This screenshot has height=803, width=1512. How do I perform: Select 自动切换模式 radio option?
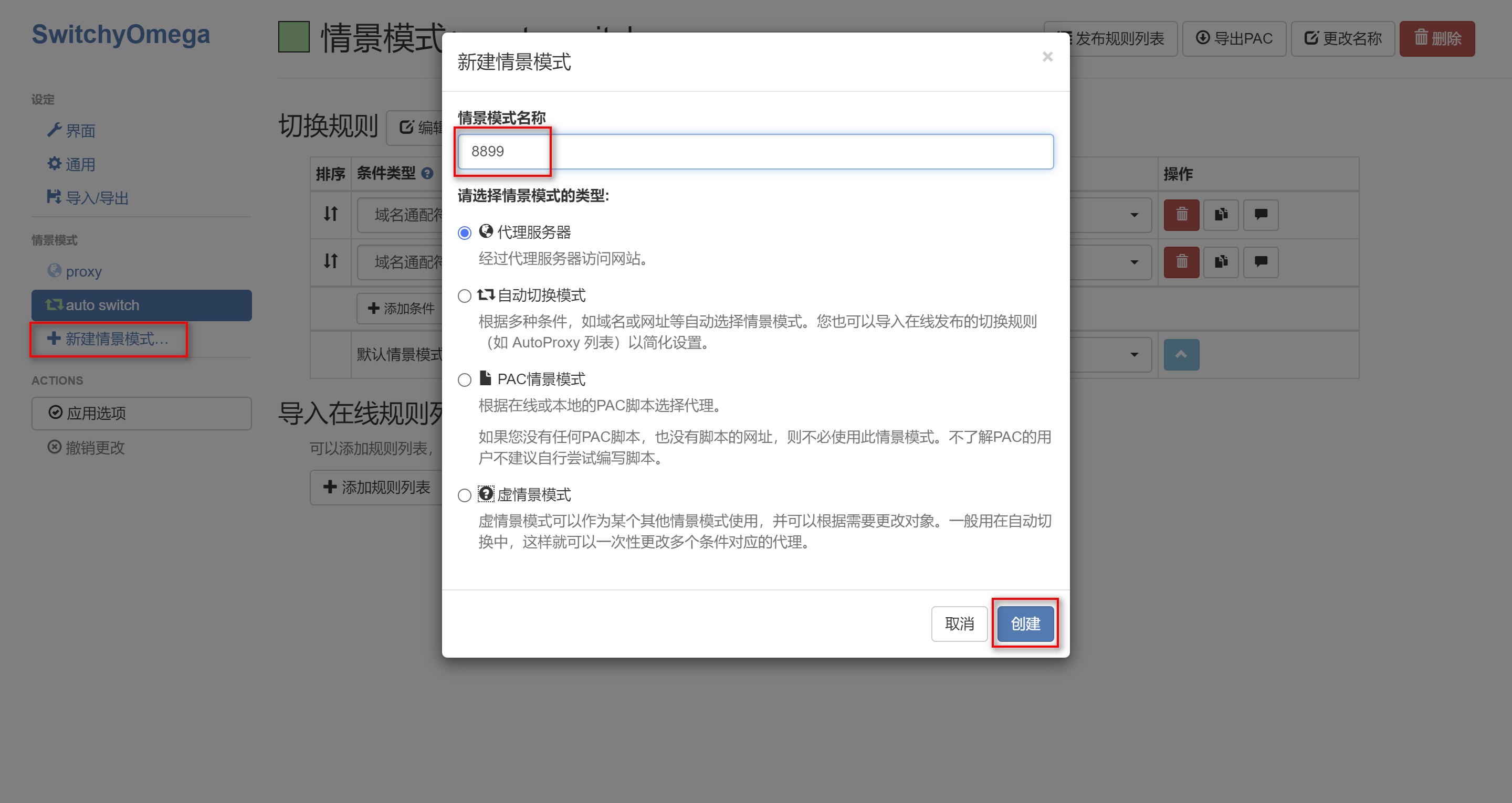464,296
